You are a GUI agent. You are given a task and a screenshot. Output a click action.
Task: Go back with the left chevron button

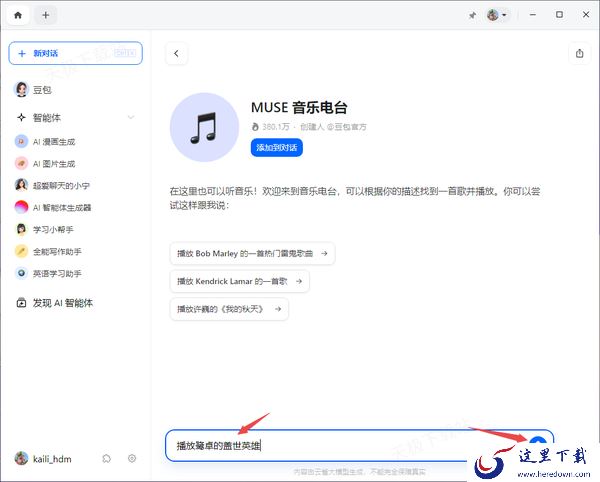pyautogui.click(x=176, y=54)
